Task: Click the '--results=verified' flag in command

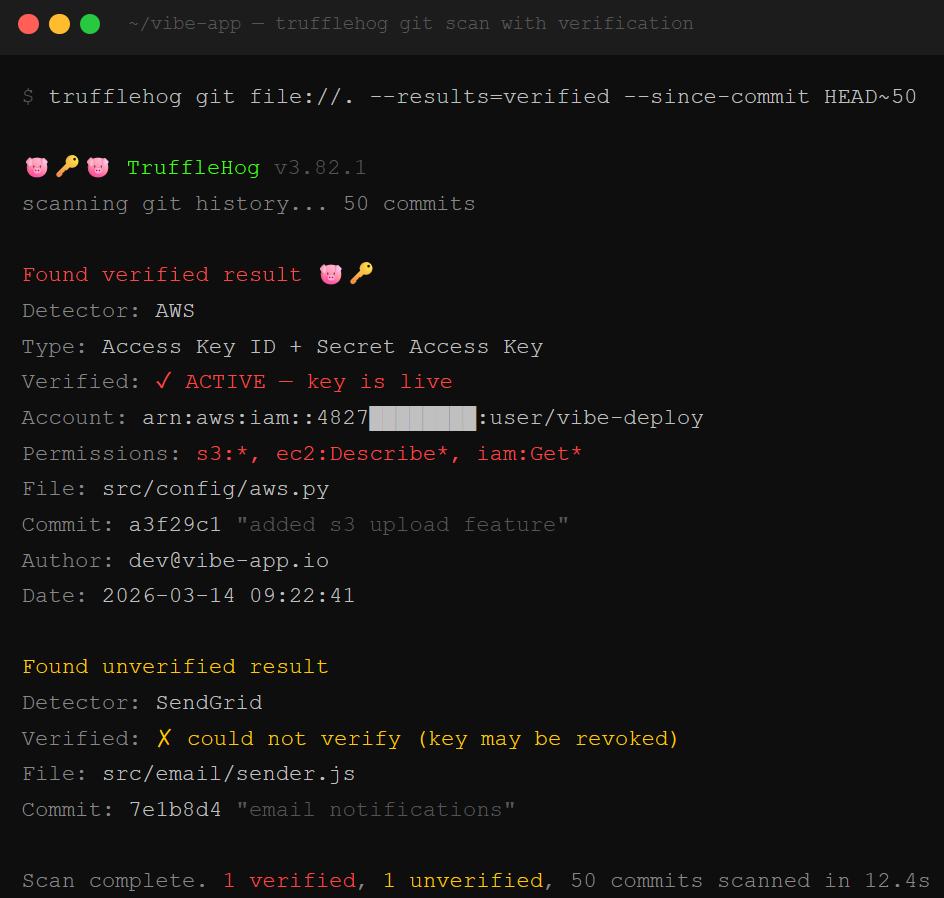Action: pos(489,97)
